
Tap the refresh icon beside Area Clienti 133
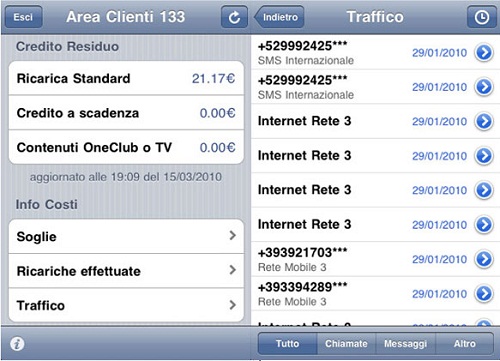[234, 17]
